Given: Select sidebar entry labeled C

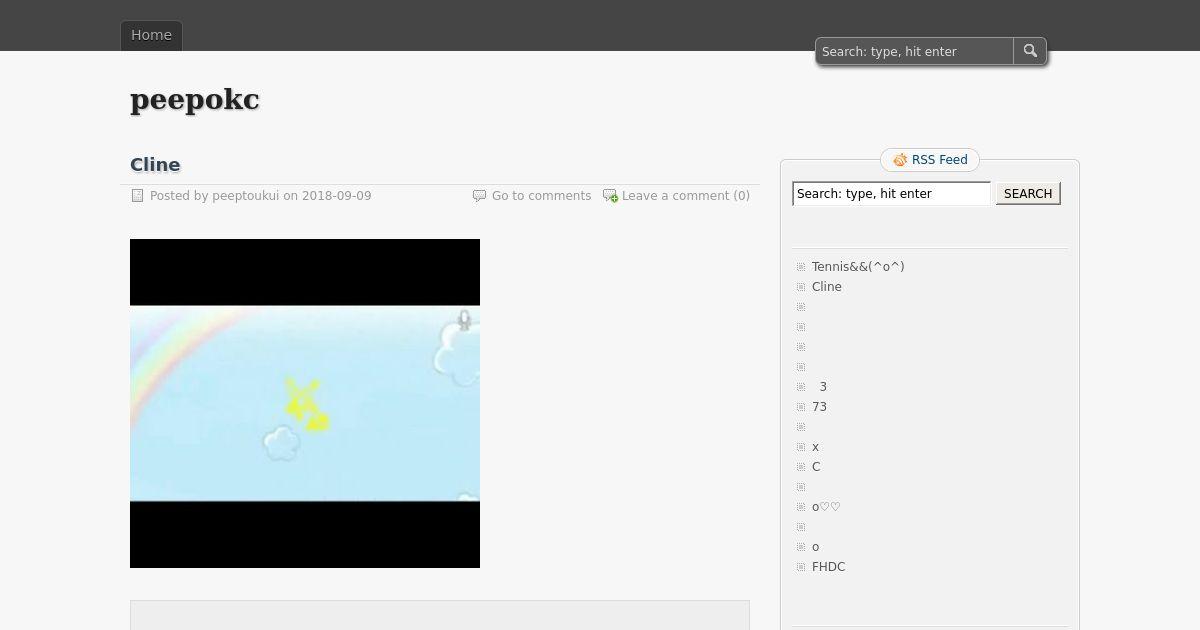Looking at the screenshot, I should (x=816, y=467).
